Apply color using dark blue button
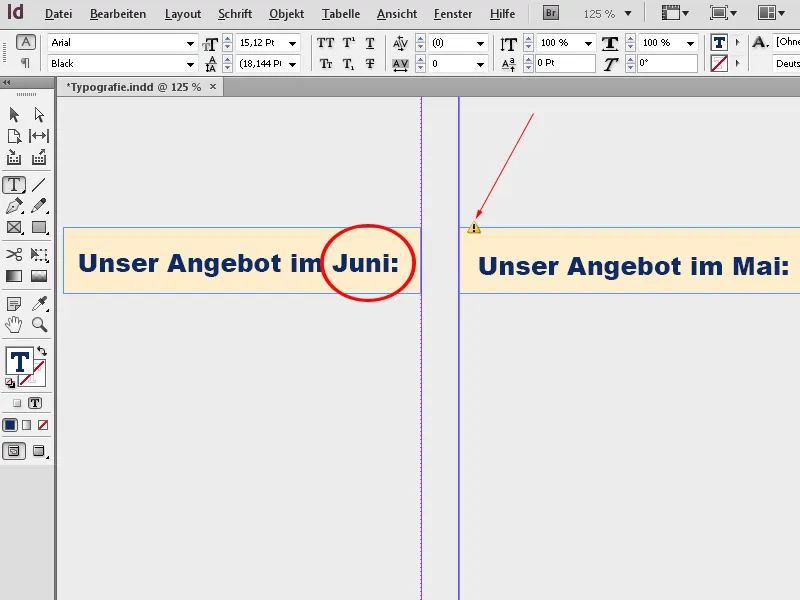This screenshot has width=800, height=600. coord(10,424)
